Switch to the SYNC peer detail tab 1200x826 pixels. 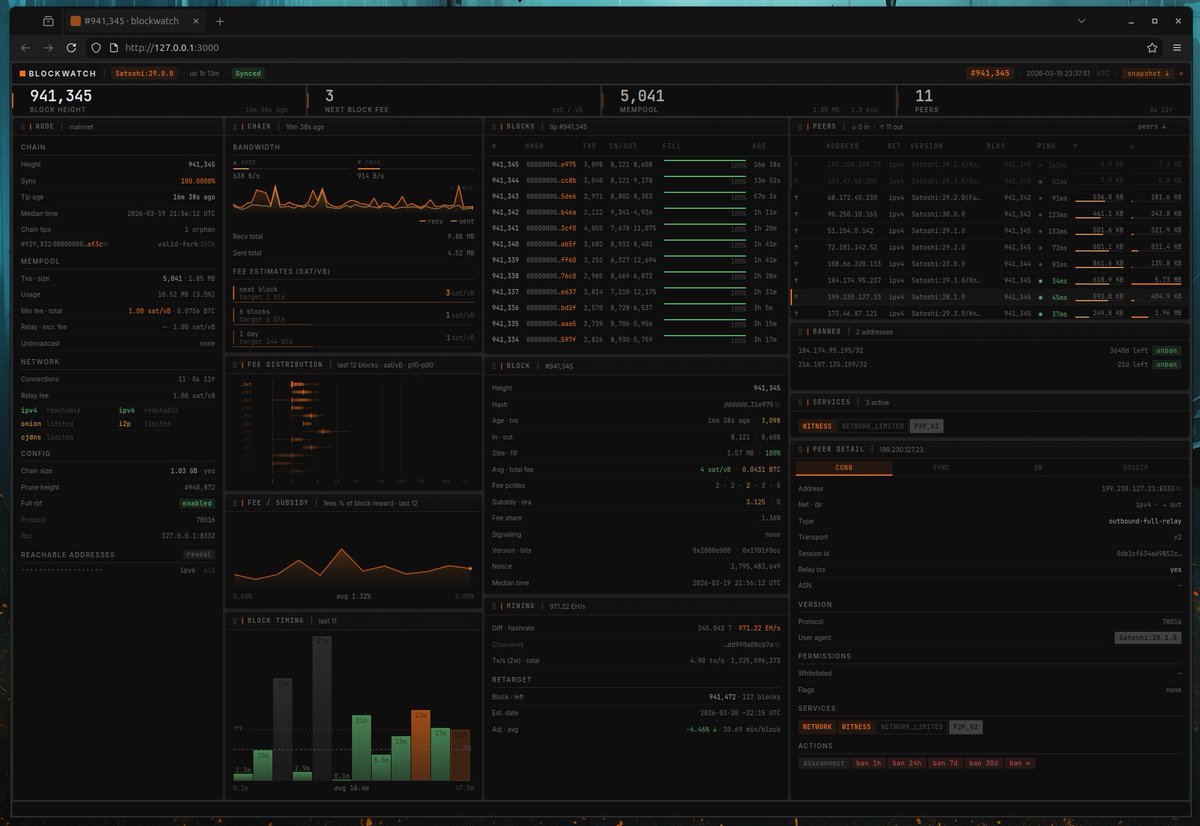click(x=941, y=467)
